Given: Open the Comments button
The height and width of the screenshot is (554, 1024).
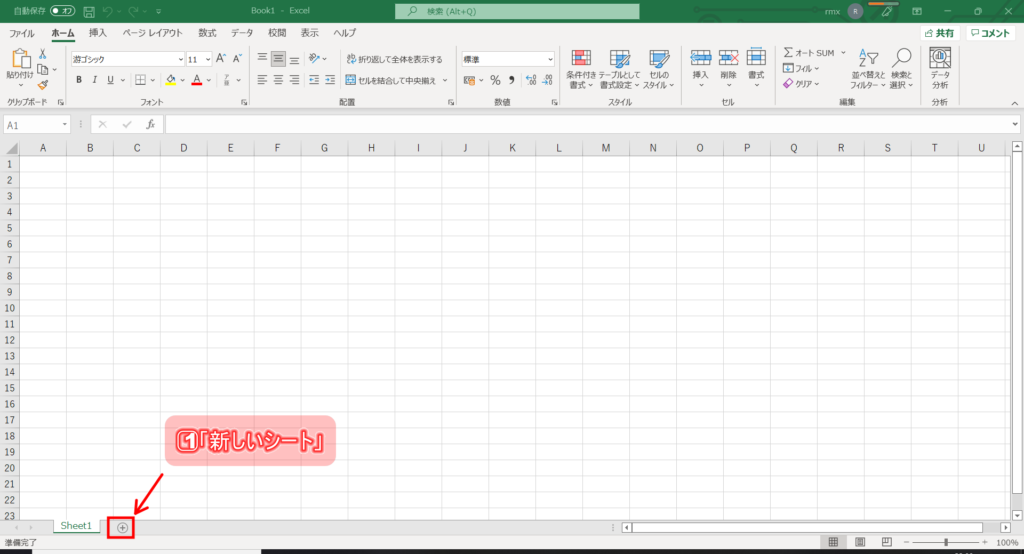Looking at the screenshot, I should coord(991,33).
